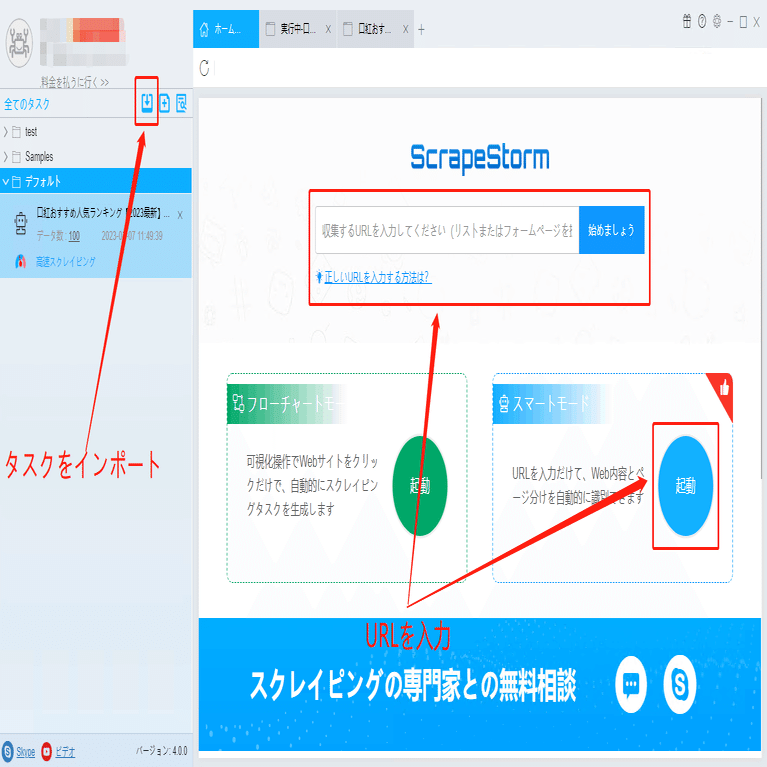The image size is (767, 767).
Task: Expand the Samples folder
Action: (5, 157)
